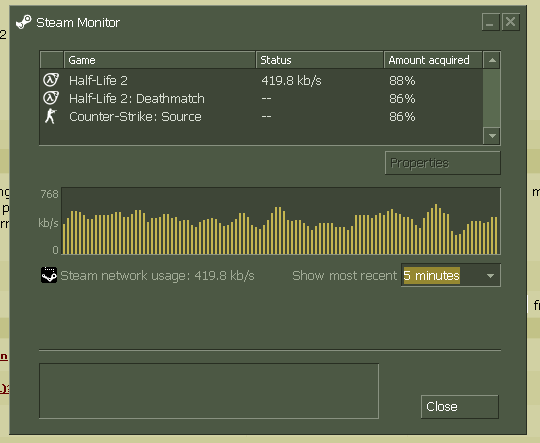Click the Steam network usage icon

click(x=49, y=275)
